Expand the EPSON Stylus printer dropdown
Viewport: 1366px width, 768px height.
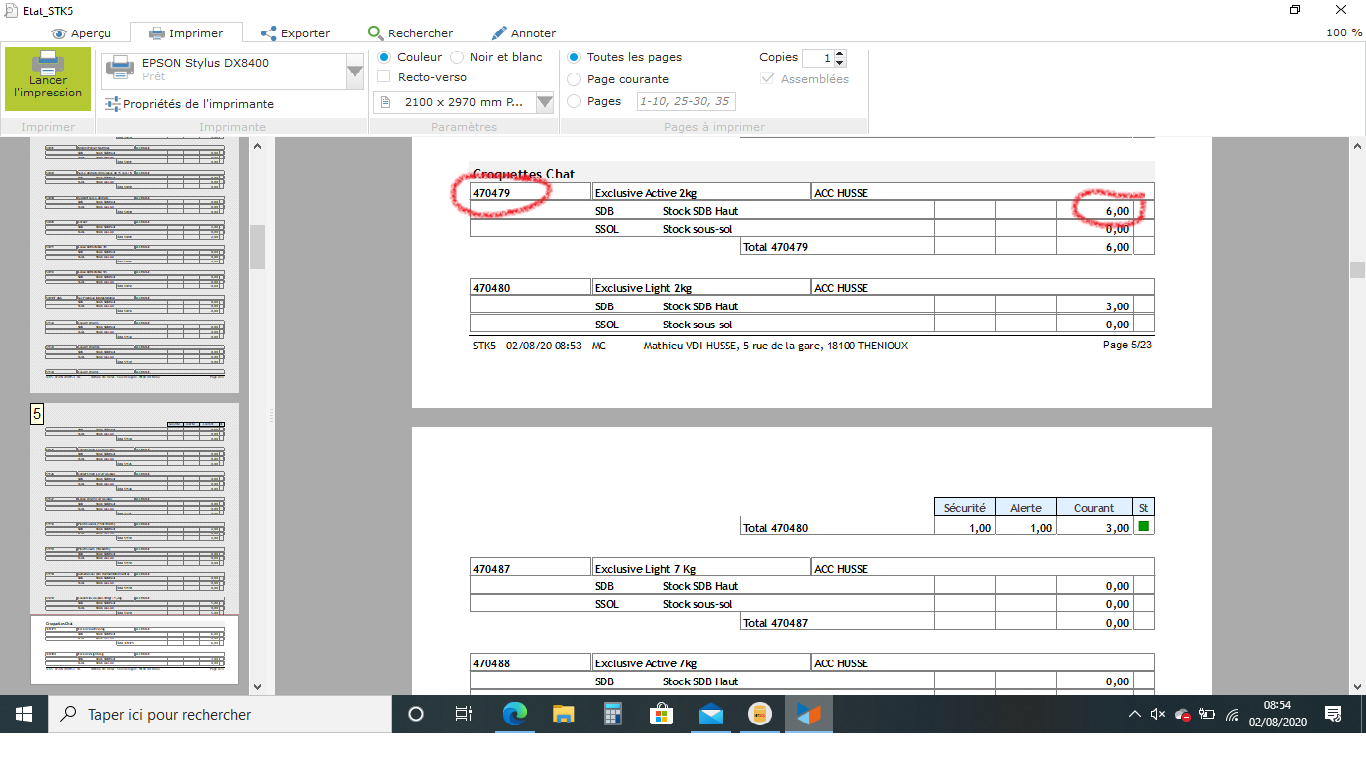click(x=354, y=71)
